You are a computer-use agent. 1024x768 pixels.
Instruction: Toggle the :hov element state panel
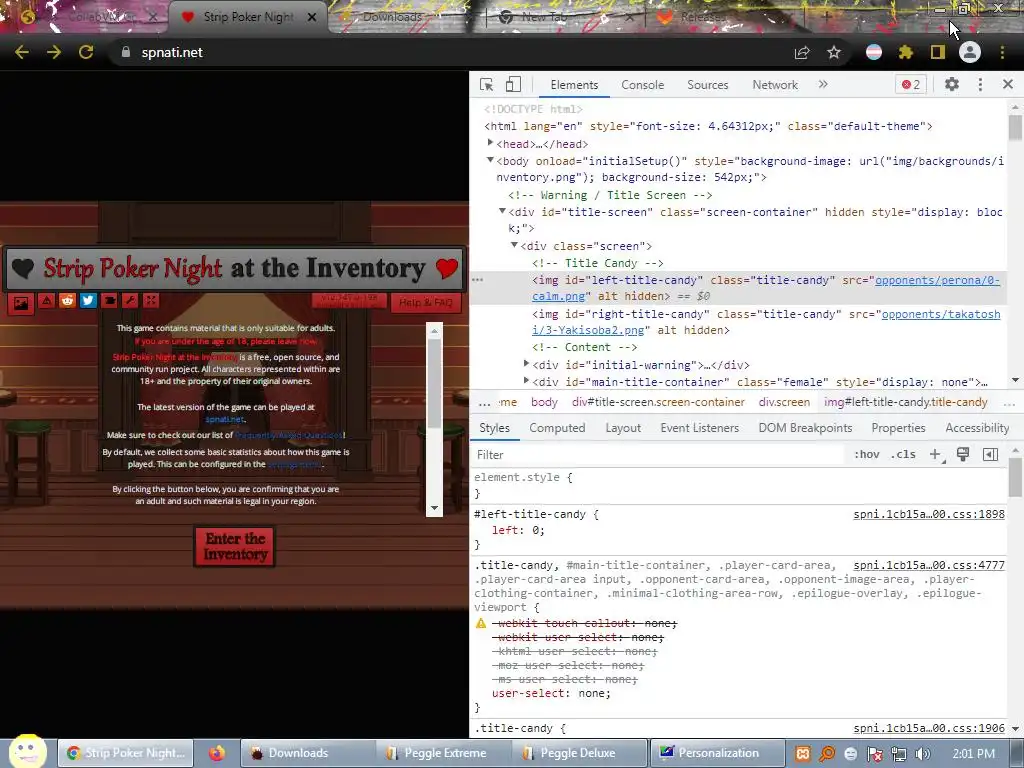coord(867,455)
